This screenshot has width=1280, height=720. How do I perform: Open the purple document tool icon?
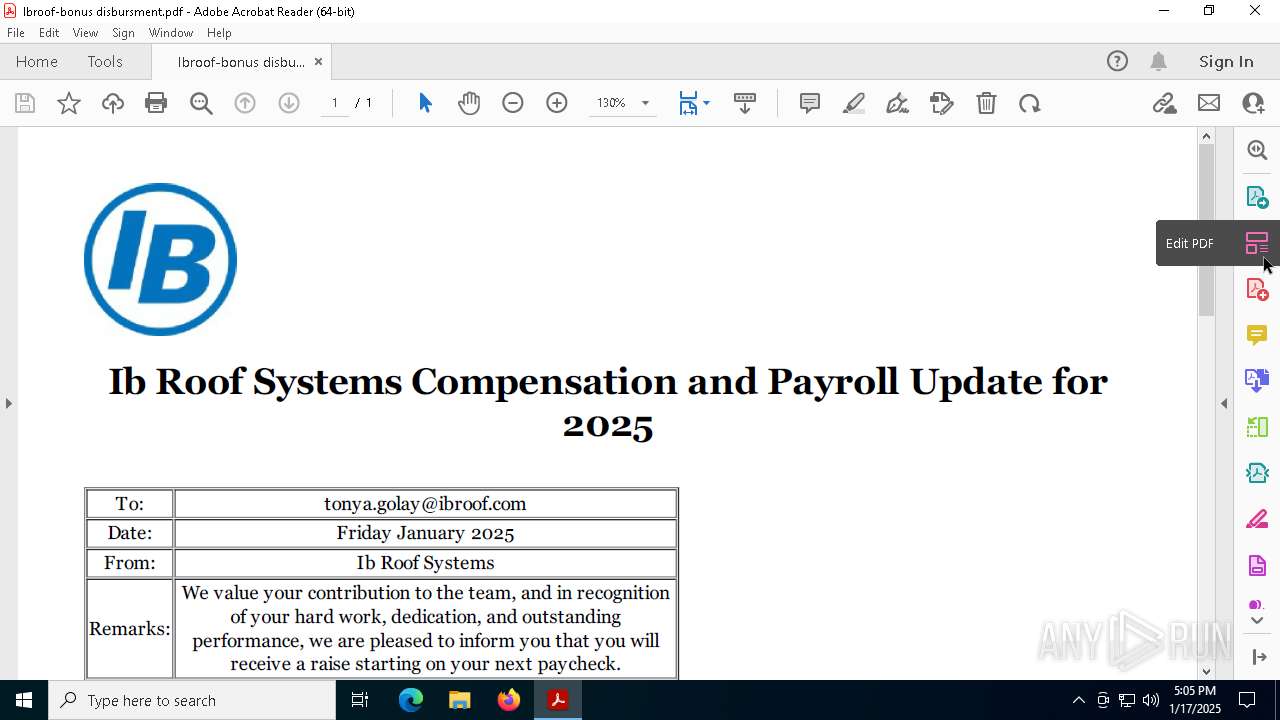pyautogui.click(x=1257, y=566)
